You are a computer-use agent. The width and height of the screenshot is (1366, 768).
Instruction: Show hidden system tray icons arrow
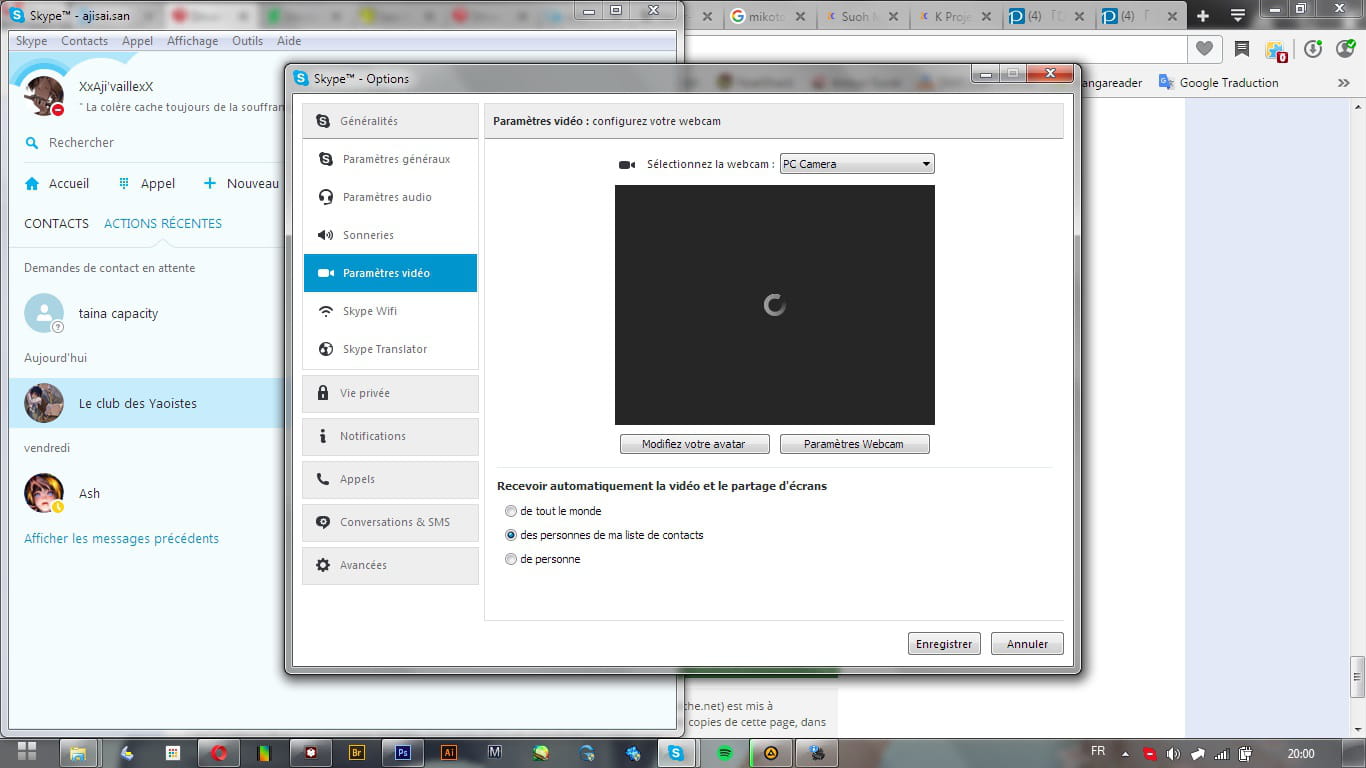(x=1125, y=754)
